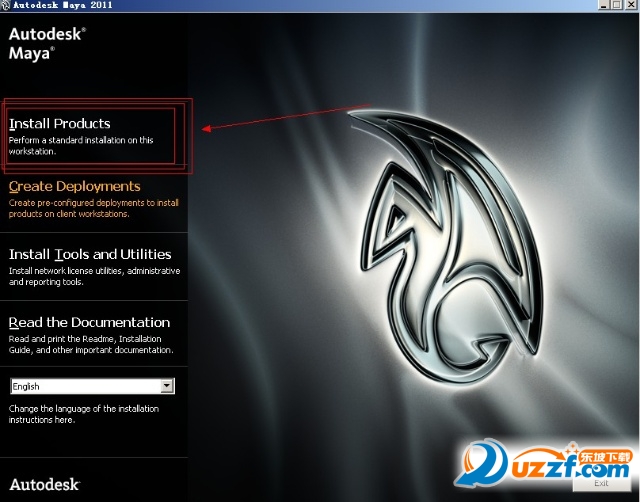
Task: Close the Autodesk Maya 2011 installer
Action: [x=631, y=5]
